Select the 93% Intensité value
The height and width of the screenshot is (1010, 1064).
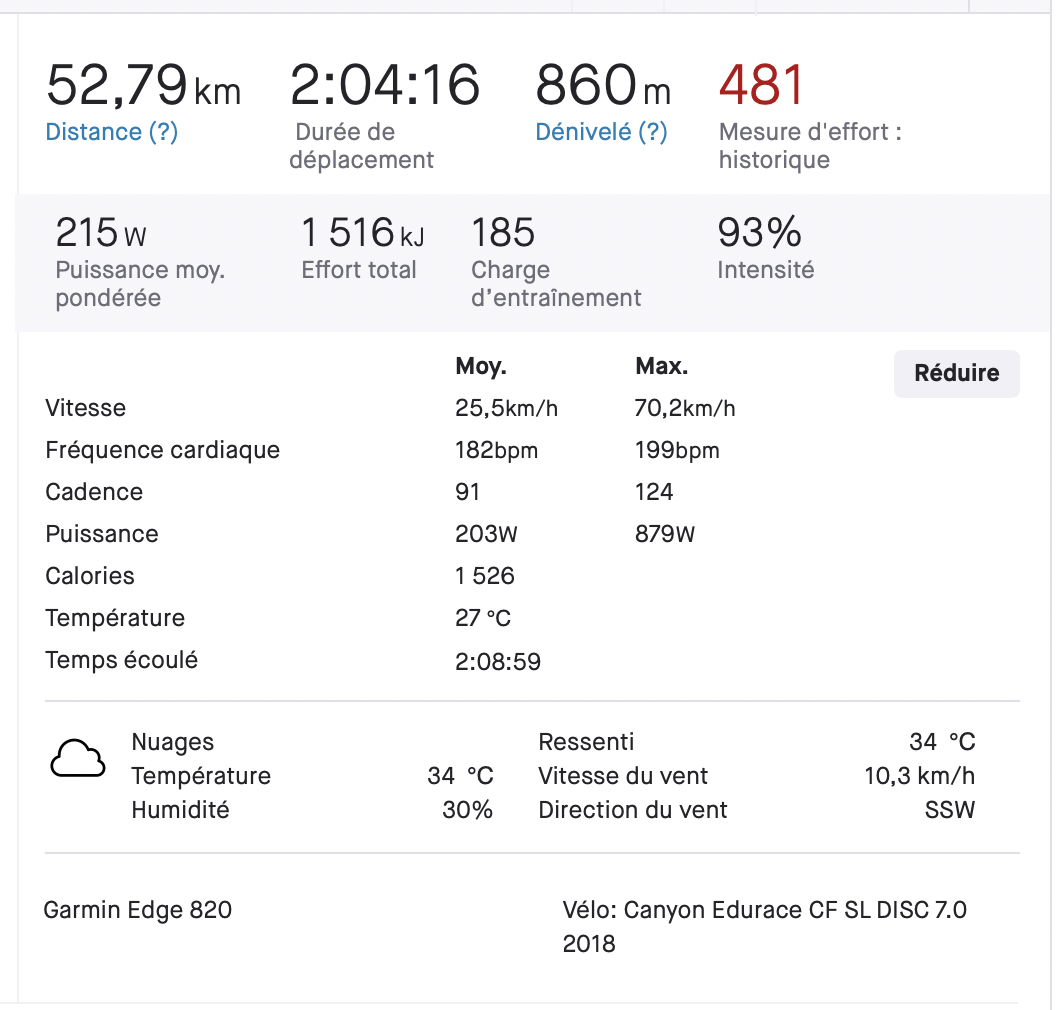click(x=759, y=233)
